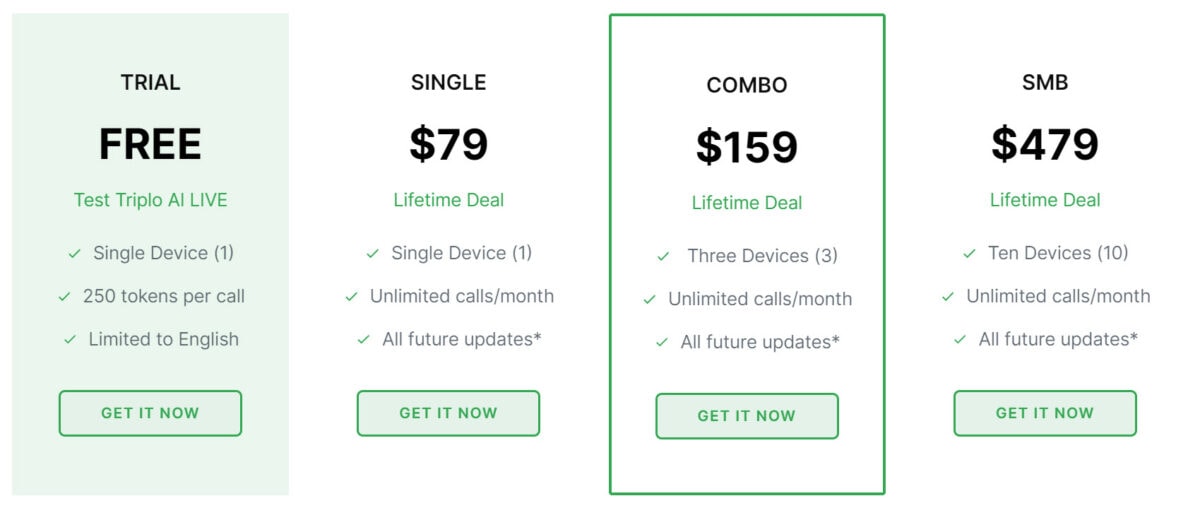Click Lifetime Deal text under $479
1200x508 pixels.
coord(1045,200)
